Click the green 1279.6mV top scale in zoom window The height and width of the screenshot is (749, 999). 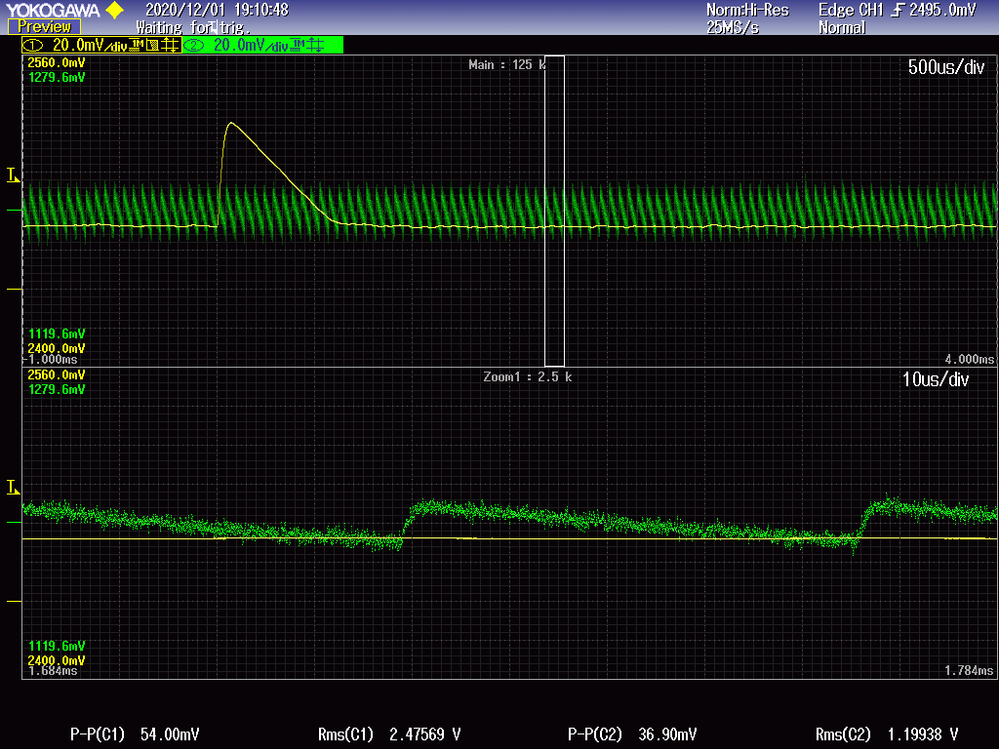pos(56,389)
